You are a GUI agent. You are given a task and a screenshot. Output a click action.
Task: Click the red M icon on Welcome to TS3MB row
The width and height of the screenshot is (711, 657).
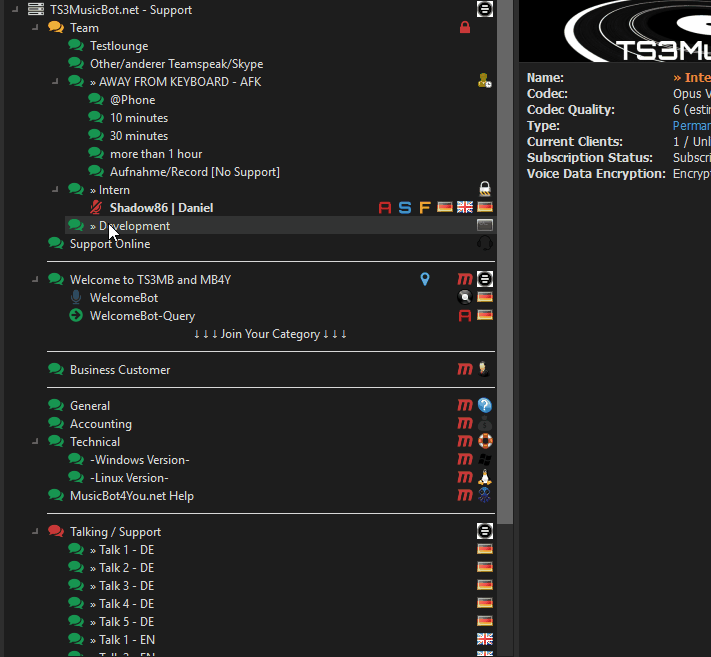point(465,279)
